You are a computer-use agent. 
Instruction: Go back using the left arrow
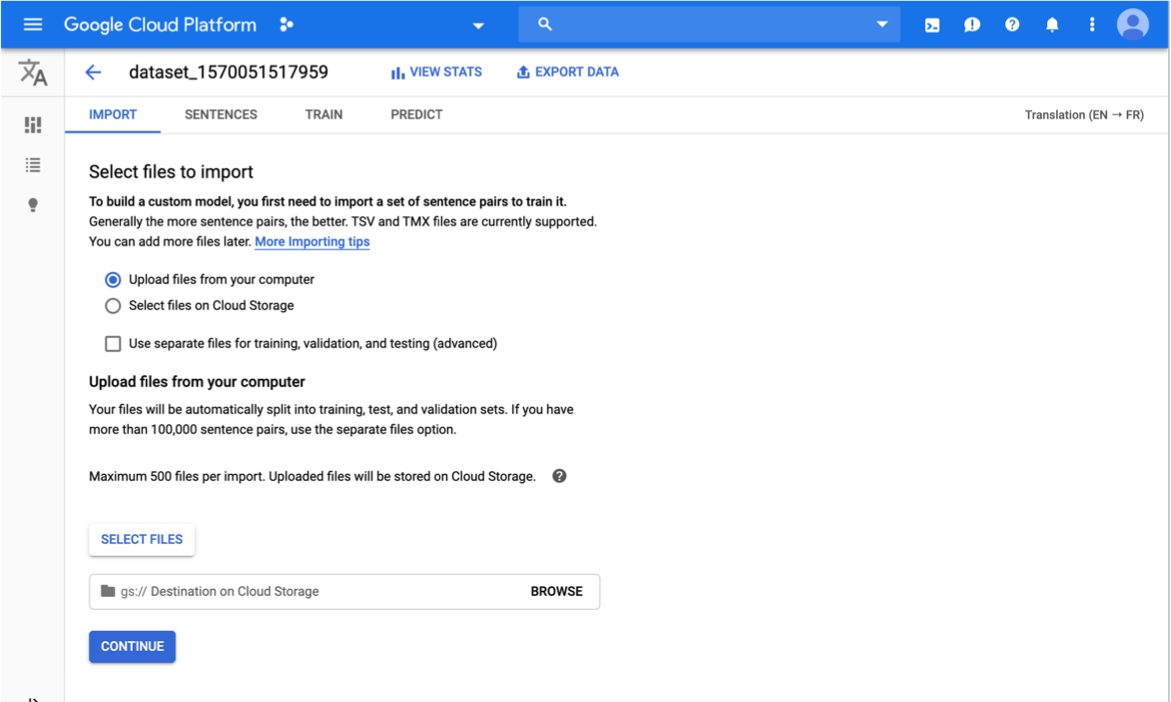tap(93, 72)
